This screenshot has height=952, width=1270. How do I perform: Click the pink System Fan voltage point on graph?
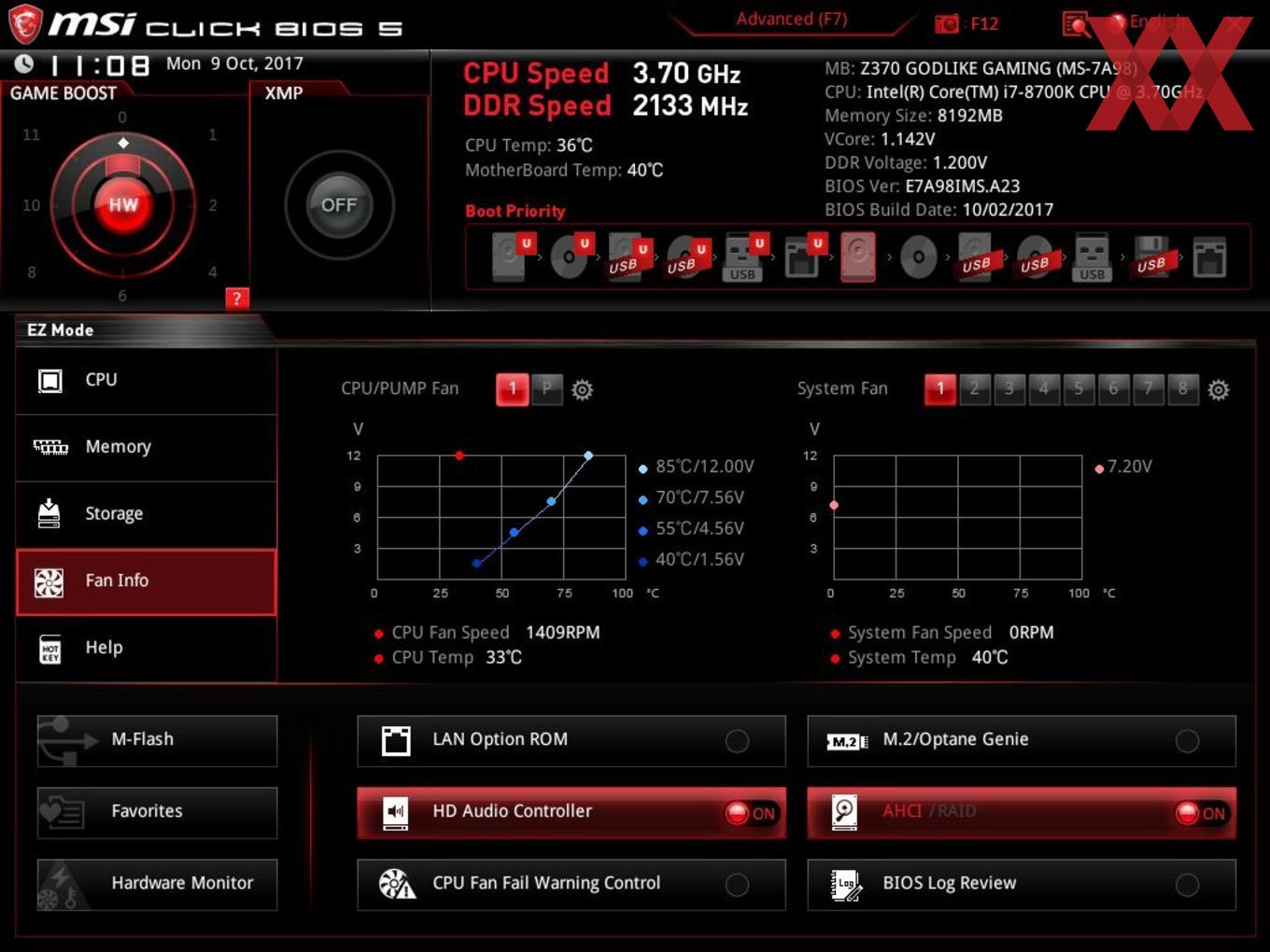point(834,506)
